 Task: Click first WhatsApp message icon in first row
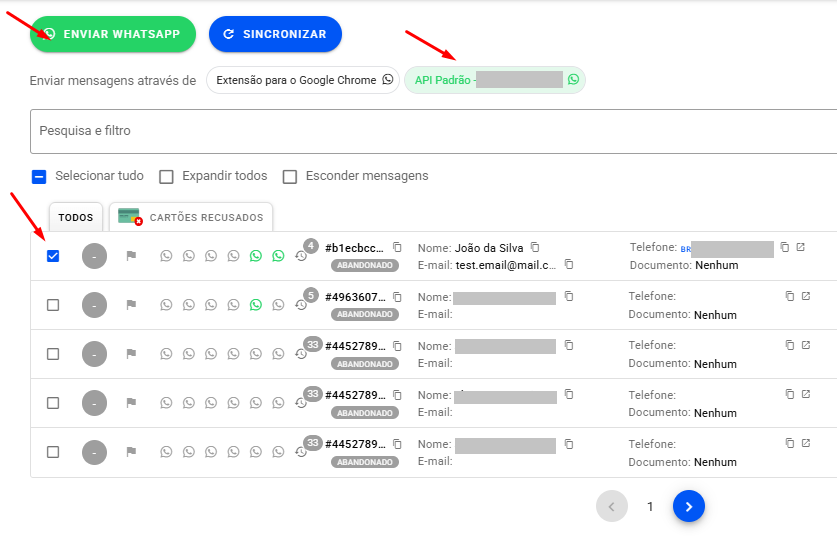point(166,256)
